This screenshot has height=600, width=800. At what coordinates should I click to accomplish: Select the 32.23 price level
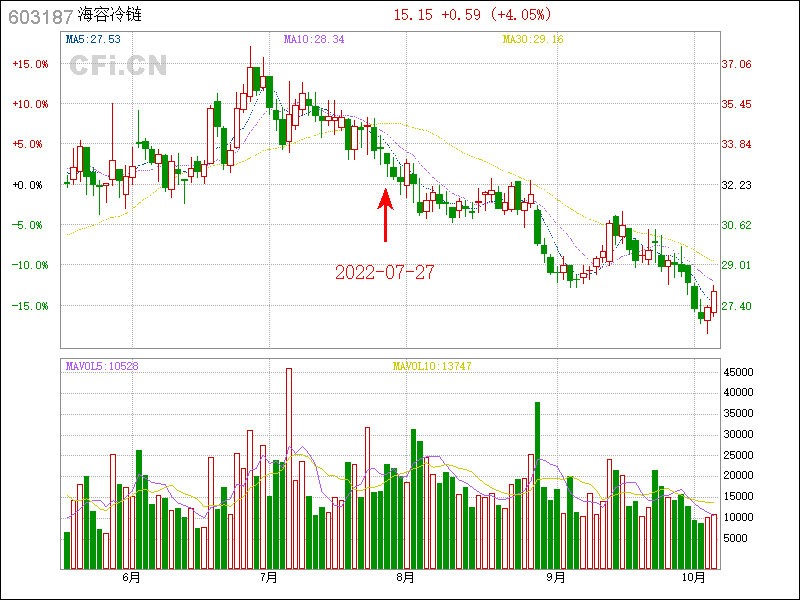point(736,185)
